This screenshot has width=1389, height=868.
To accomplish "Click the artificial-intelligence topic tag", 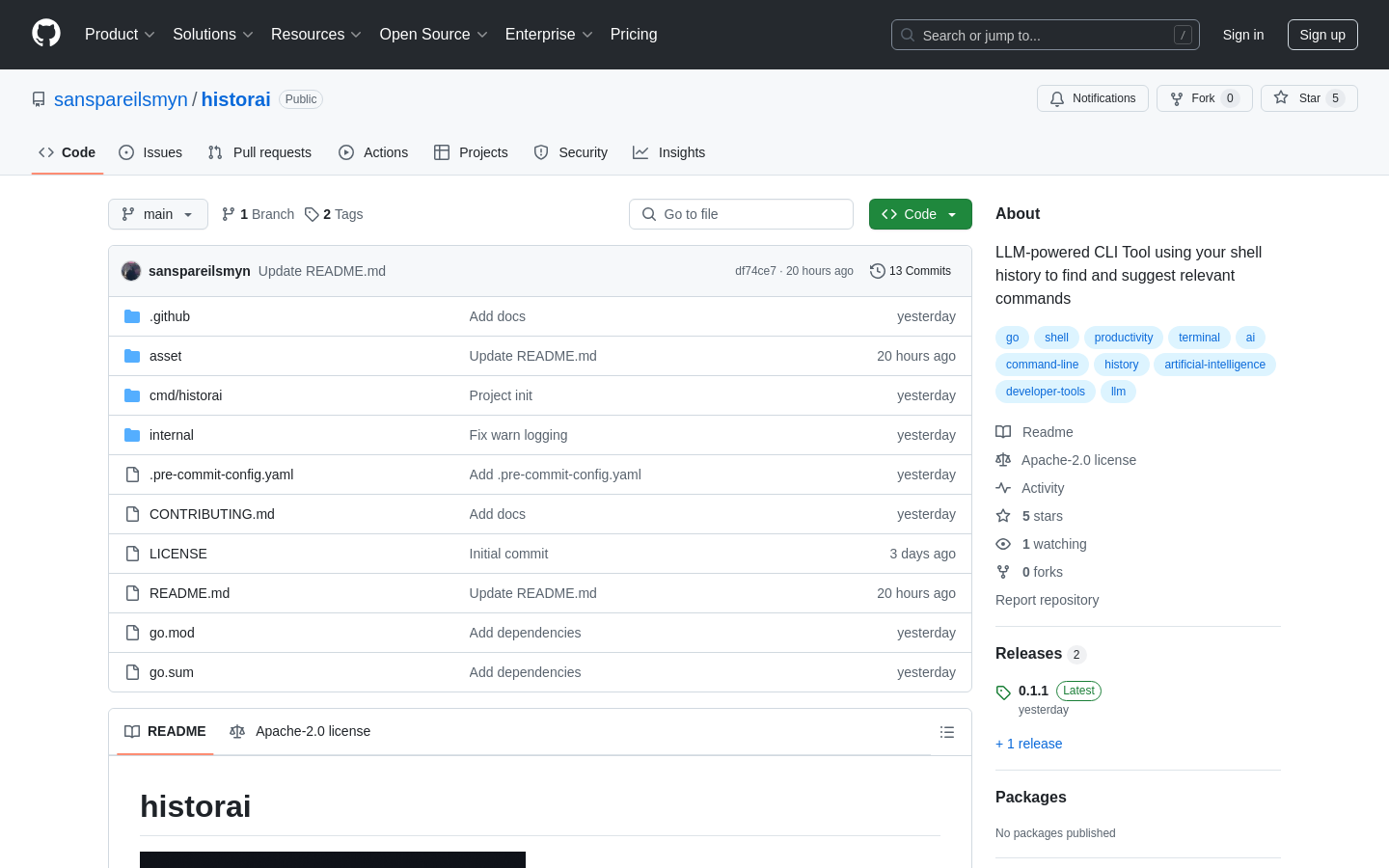I will click(1214, 365).
